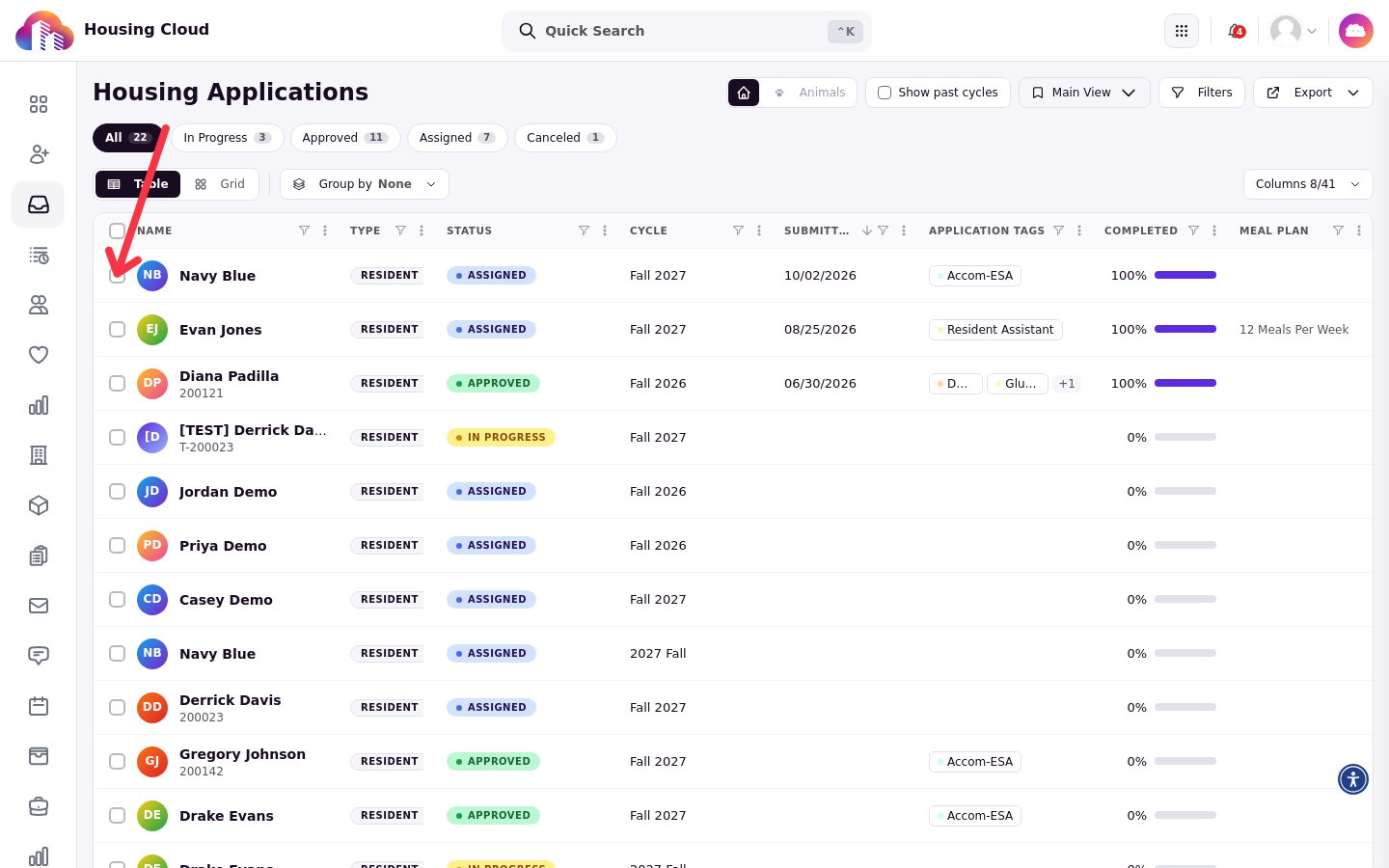
Task: Open the Filters button
Action: pos(1202,93)
